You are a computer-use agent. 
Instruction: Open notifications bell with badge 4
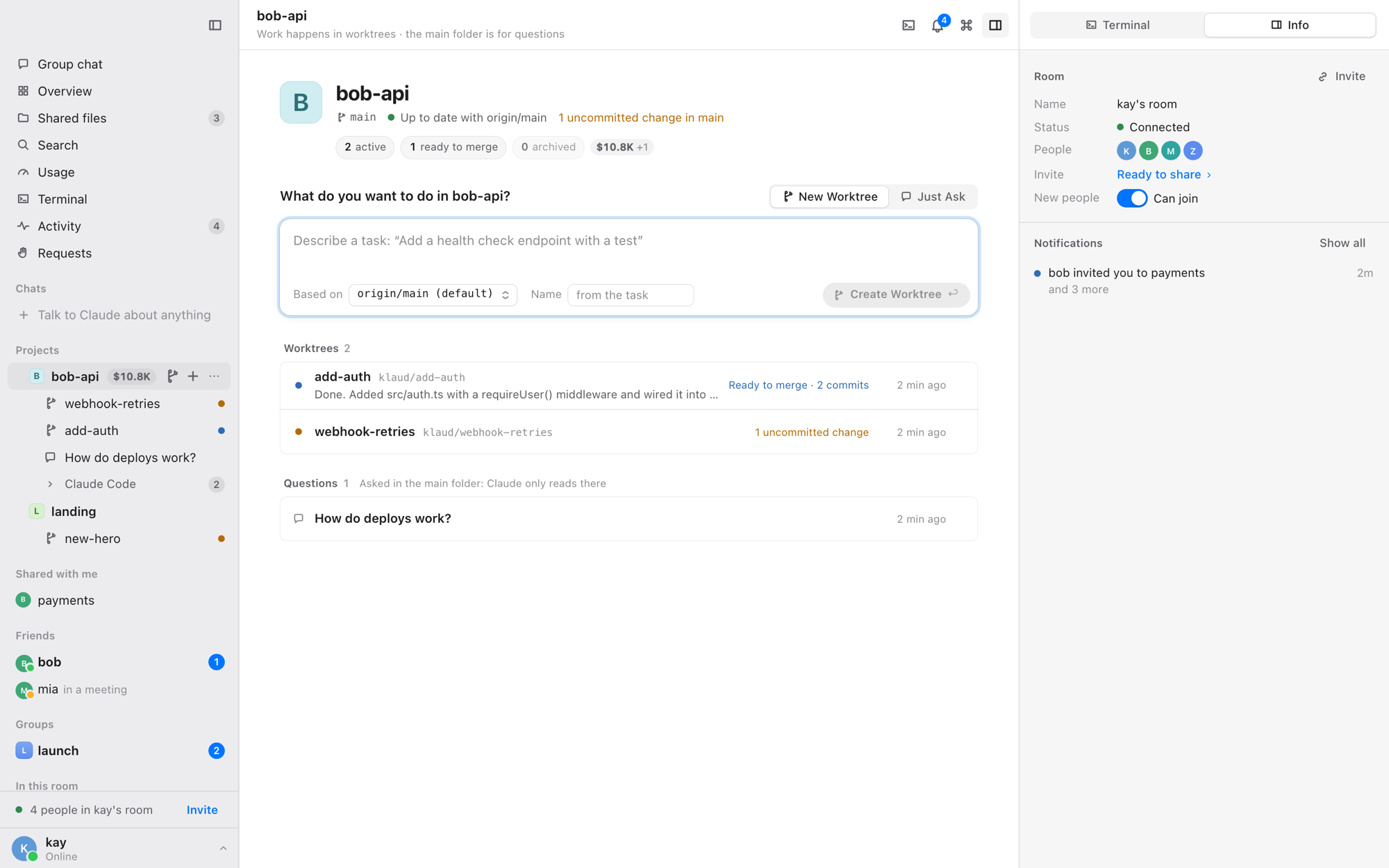(938, 26)
